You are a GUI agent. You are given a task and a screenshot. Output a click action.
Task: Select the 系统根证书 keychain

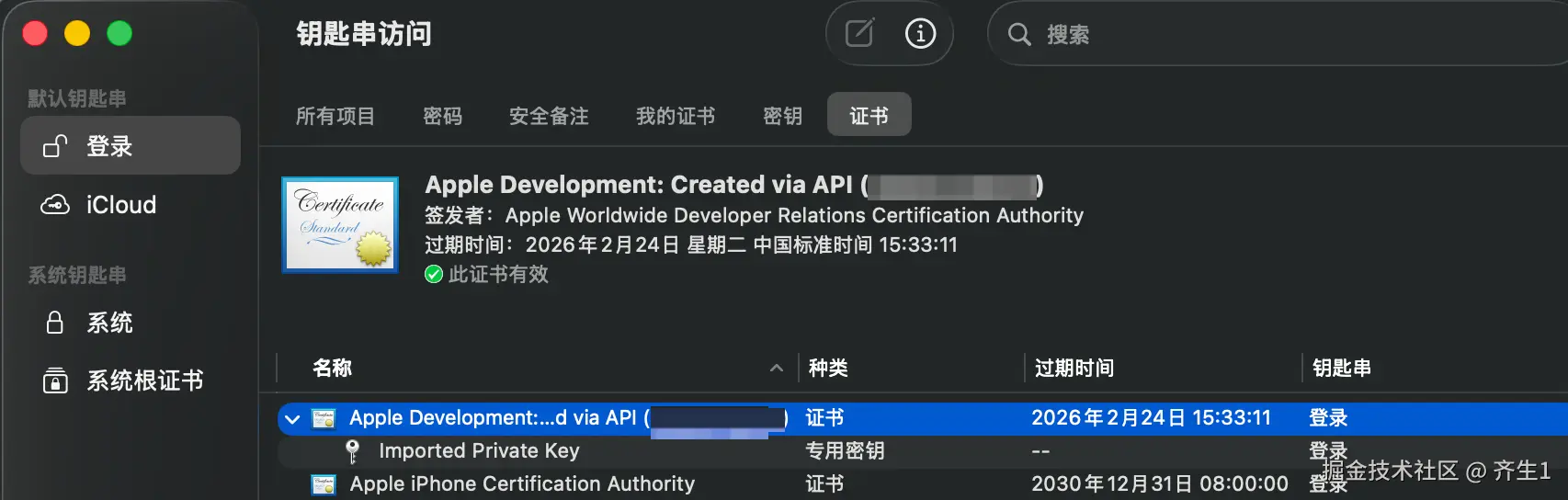131,381
